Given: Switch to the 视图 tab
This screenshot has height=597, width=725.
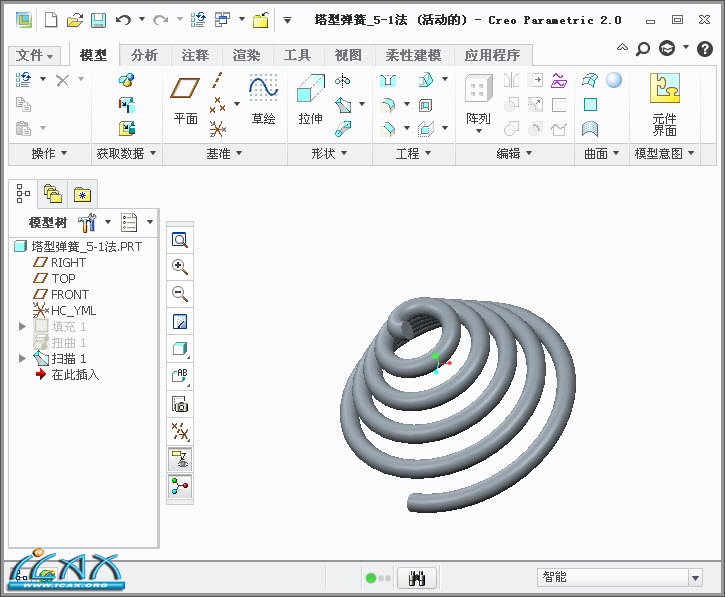Looking at the screenshot, I should coord(348,55).
